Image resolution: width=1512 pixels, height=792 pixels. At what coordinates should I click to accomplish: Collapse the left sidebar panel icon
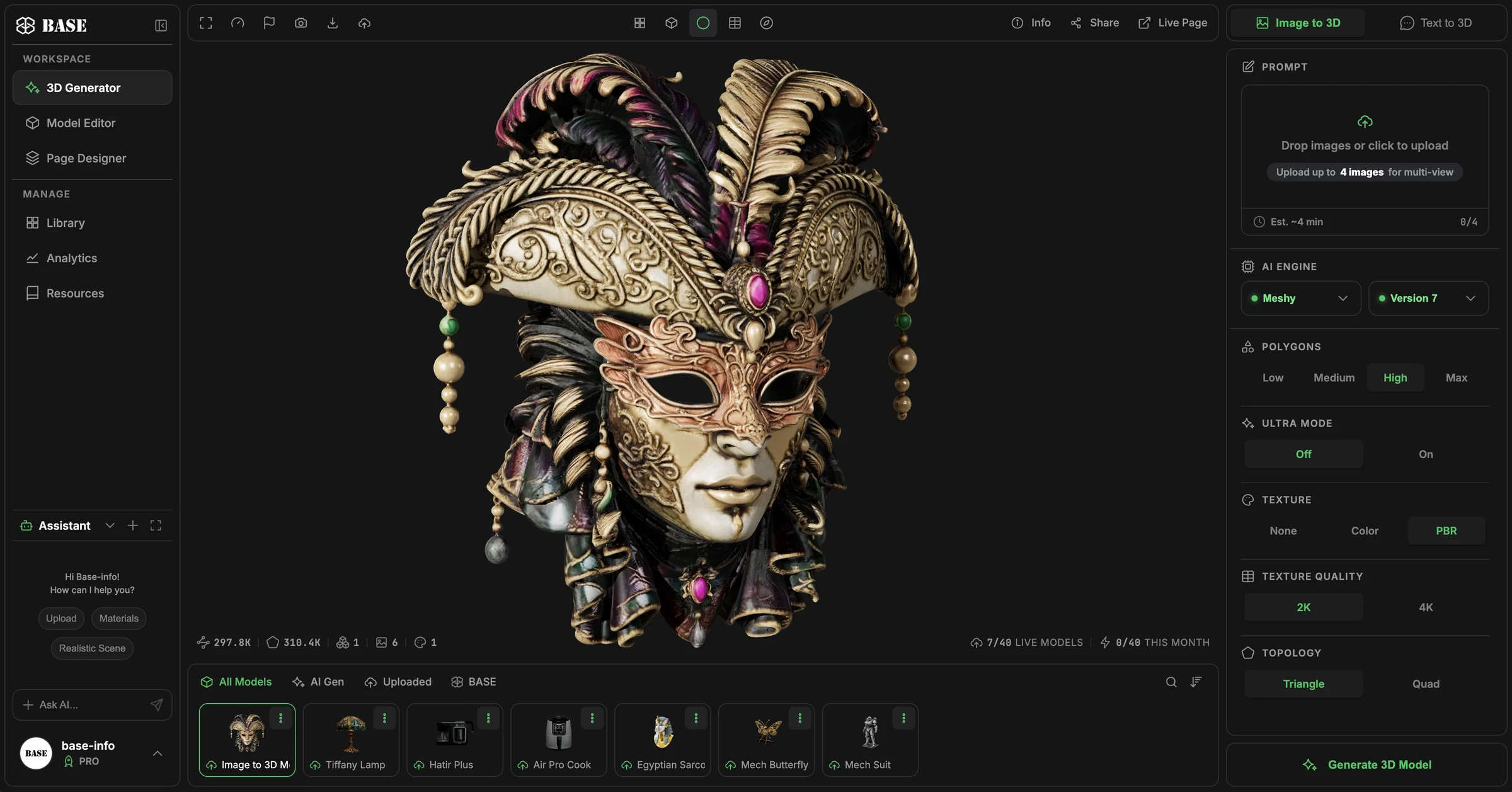tap(161, 25)
